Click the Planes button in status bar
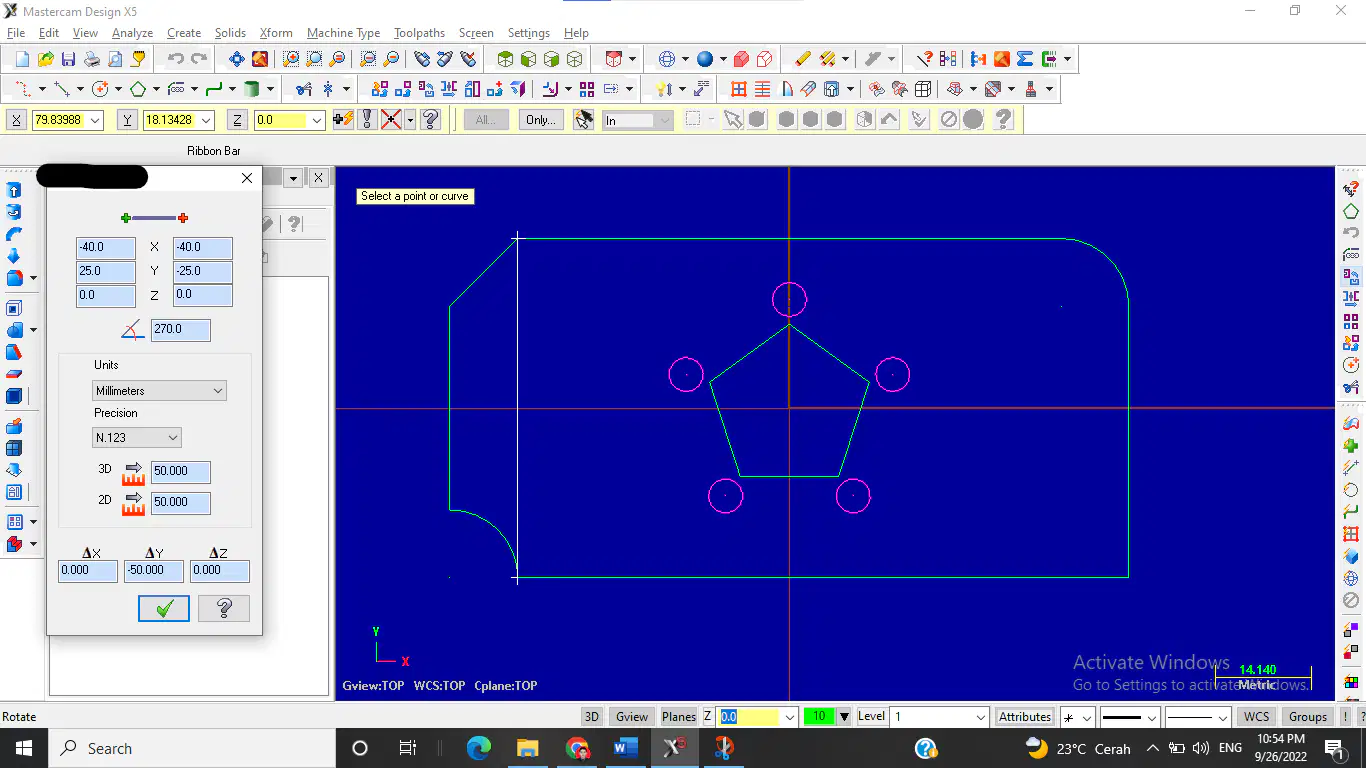 point(679,716)
